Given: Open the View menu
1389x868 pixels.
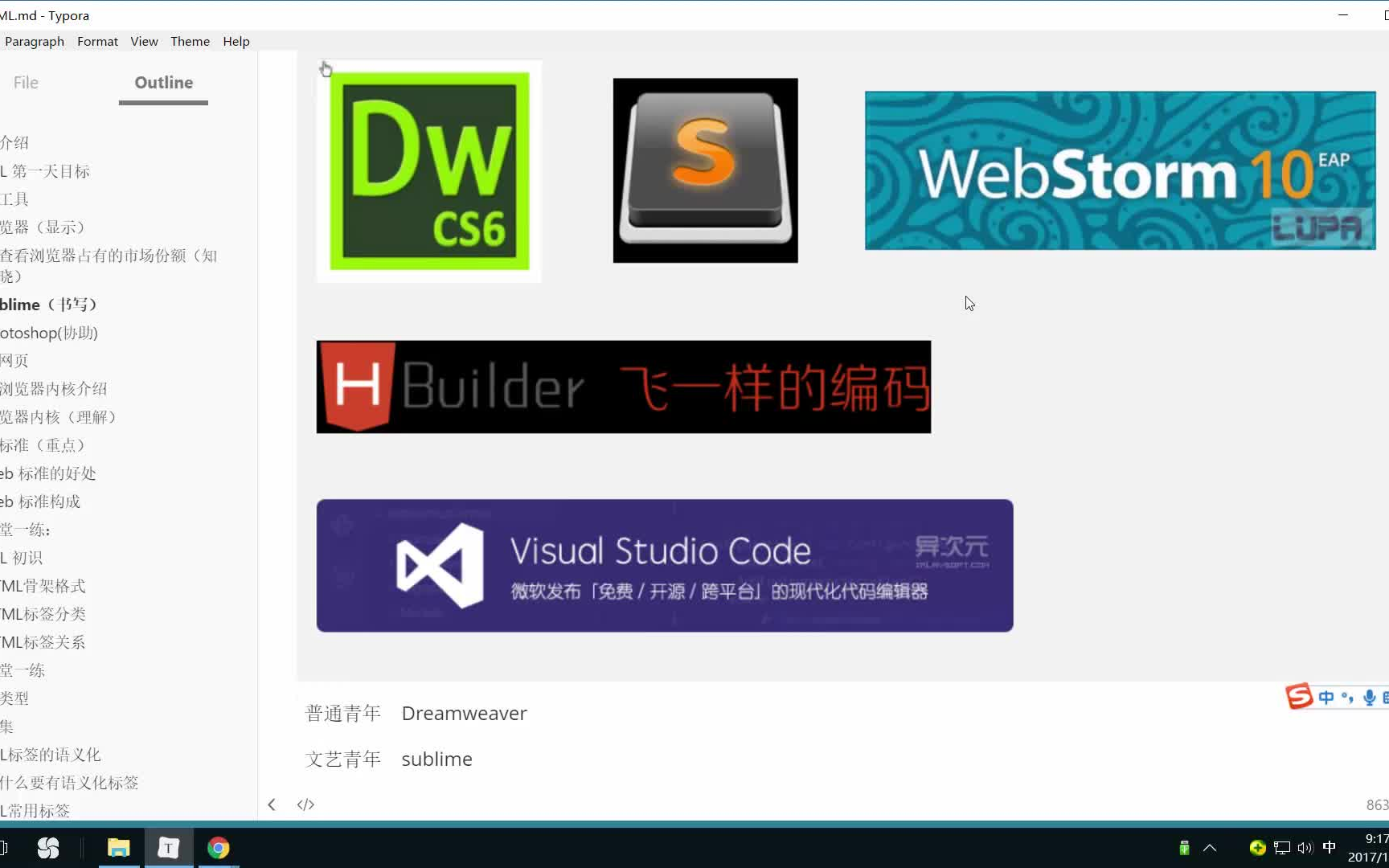Looking at the screenshot, I should point(144,41).
